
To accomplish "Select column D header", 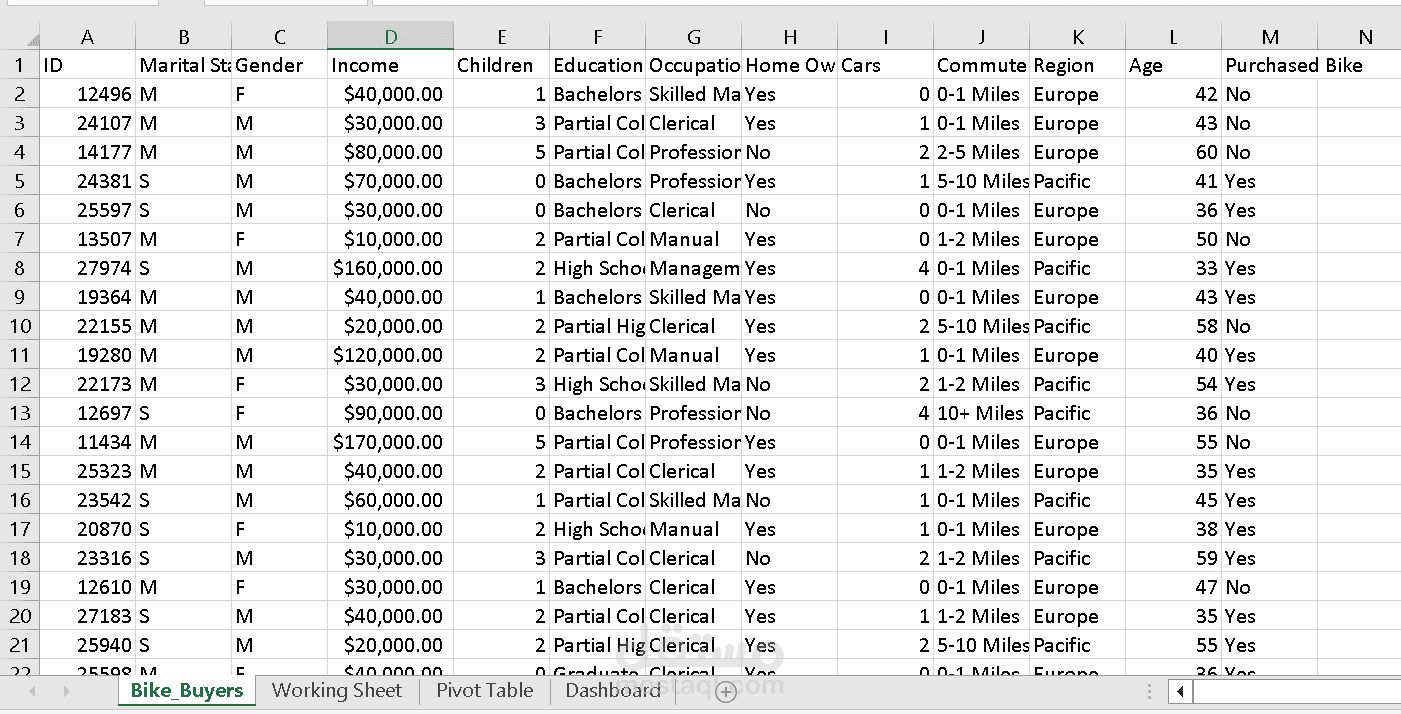I will (391, 37).
